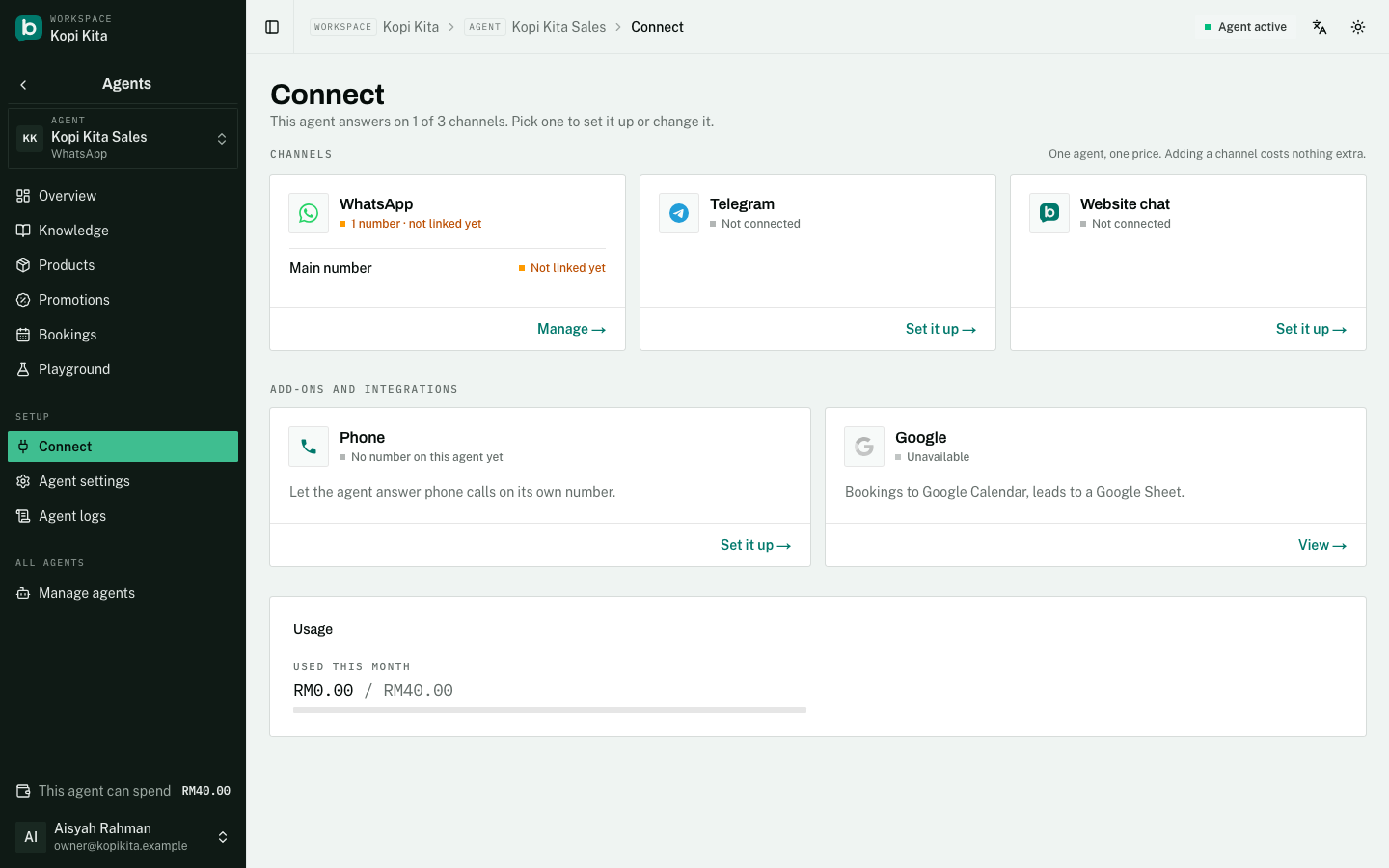Click the Main number row

448,268
